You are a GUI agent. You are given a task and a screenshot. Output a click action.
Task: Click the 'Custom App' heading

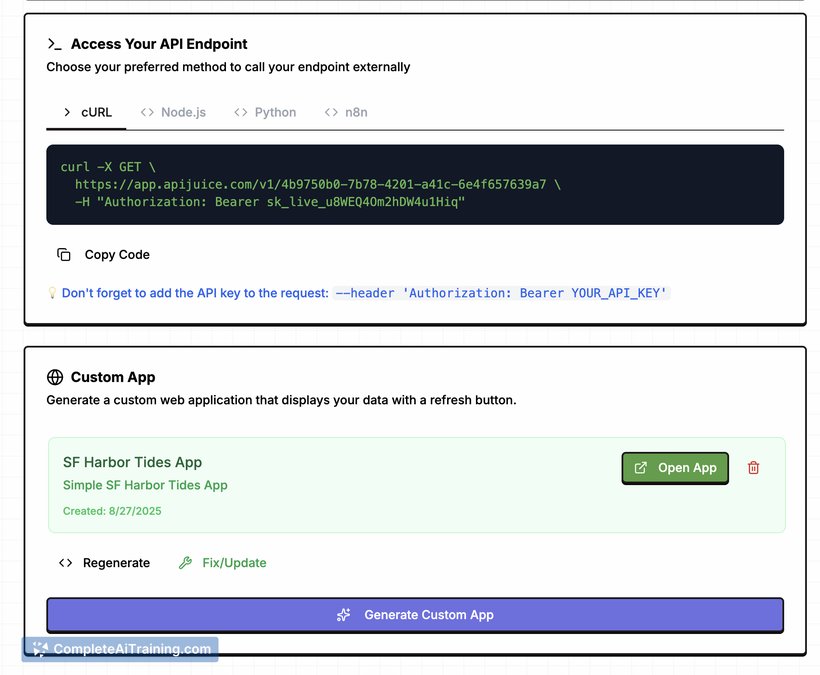pos(113,377)
